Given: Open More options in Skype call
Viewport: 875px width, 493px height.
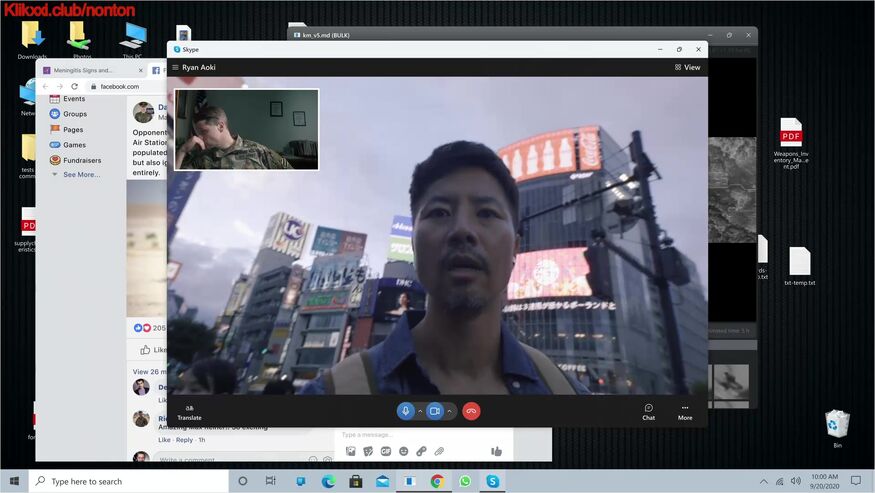Looking at the screenshot, I should coord(685,411).
